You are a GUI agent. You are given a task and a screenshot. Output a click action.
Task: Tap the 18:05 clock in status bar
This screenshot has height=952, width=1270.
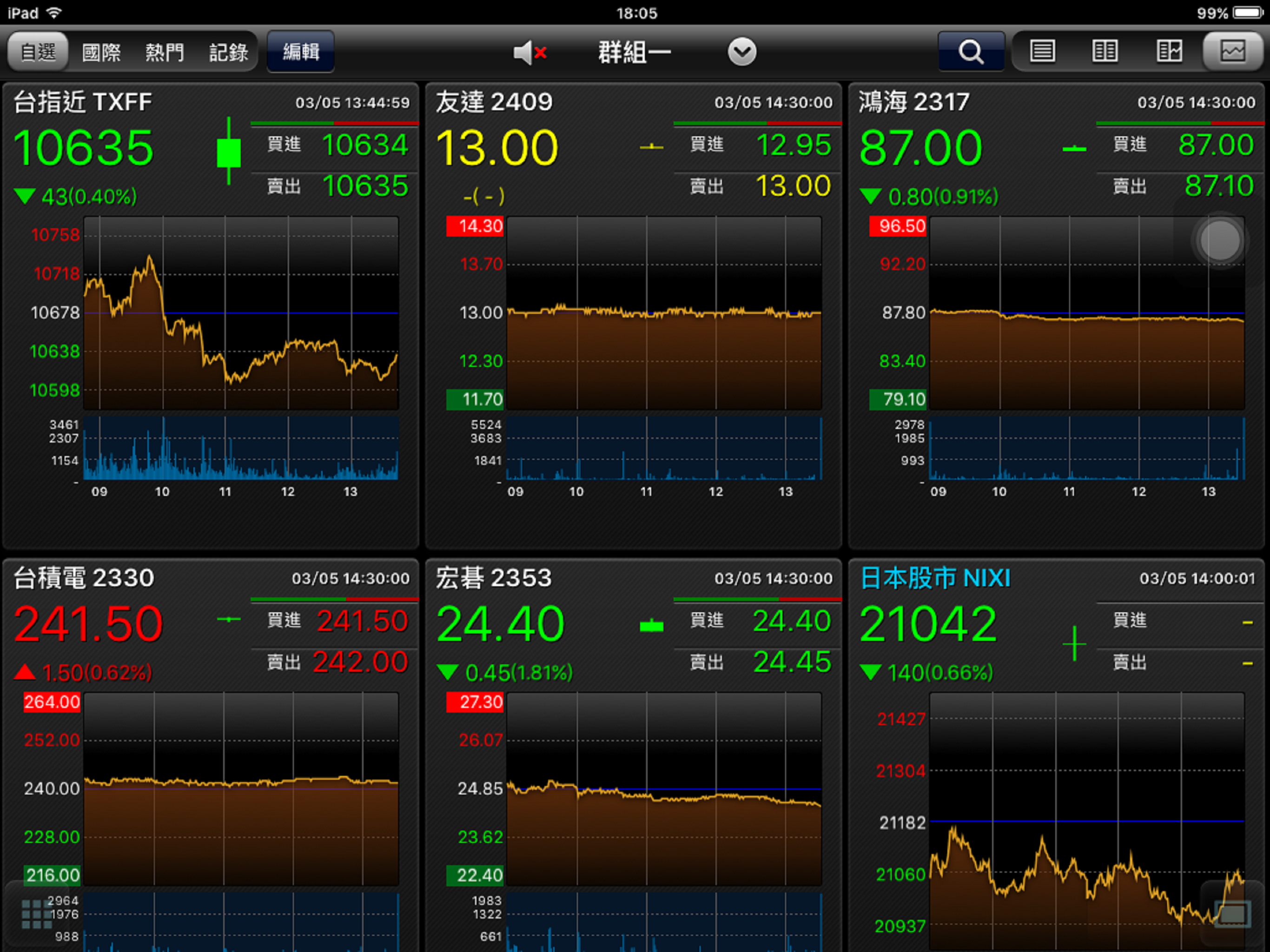click(637, 13)
